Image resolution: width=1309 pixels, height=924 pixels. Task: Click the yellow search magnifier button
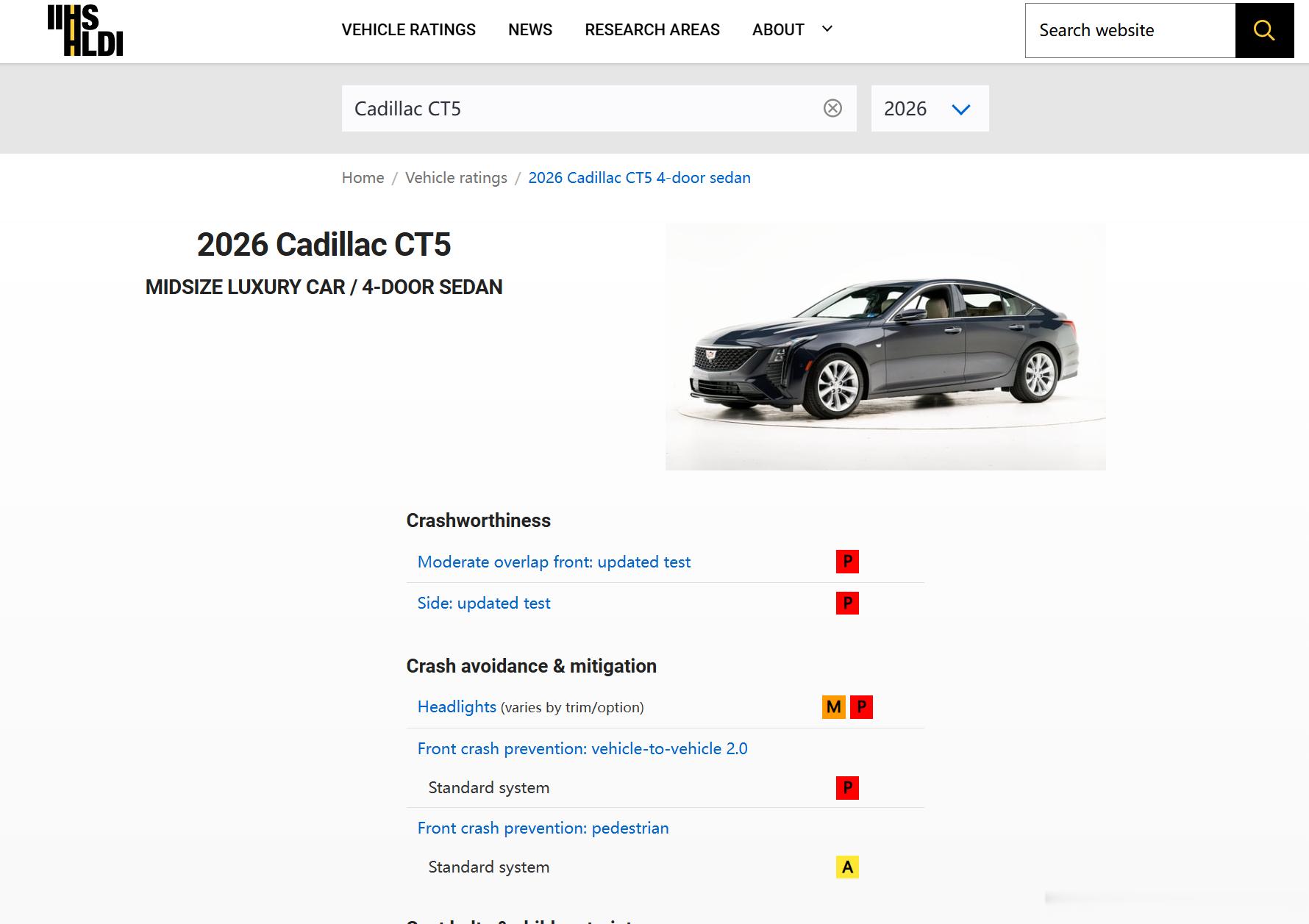tap(1264, 30)
